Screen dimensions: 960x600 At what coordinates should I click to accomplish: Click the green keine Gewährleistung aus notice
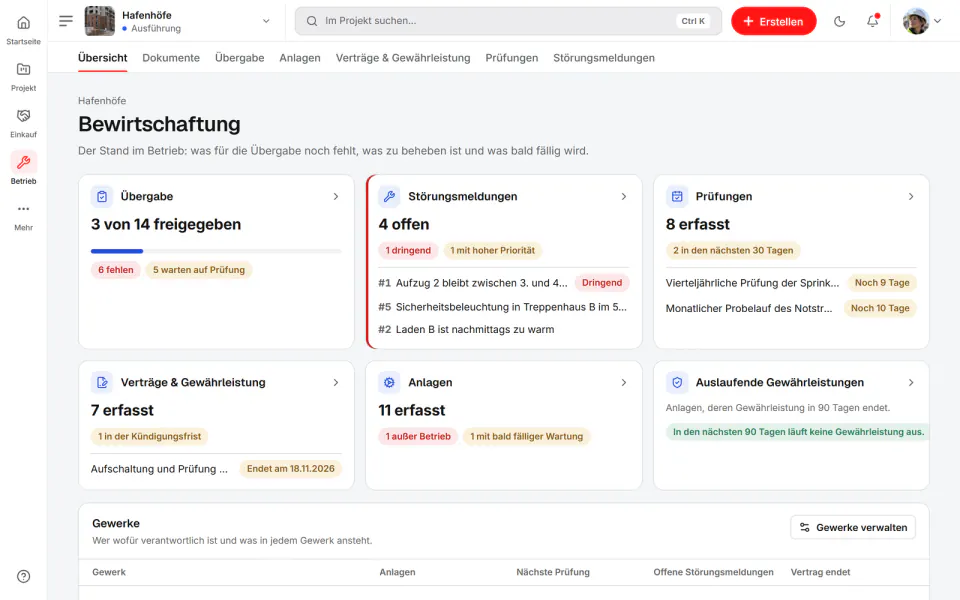point(798,432)
